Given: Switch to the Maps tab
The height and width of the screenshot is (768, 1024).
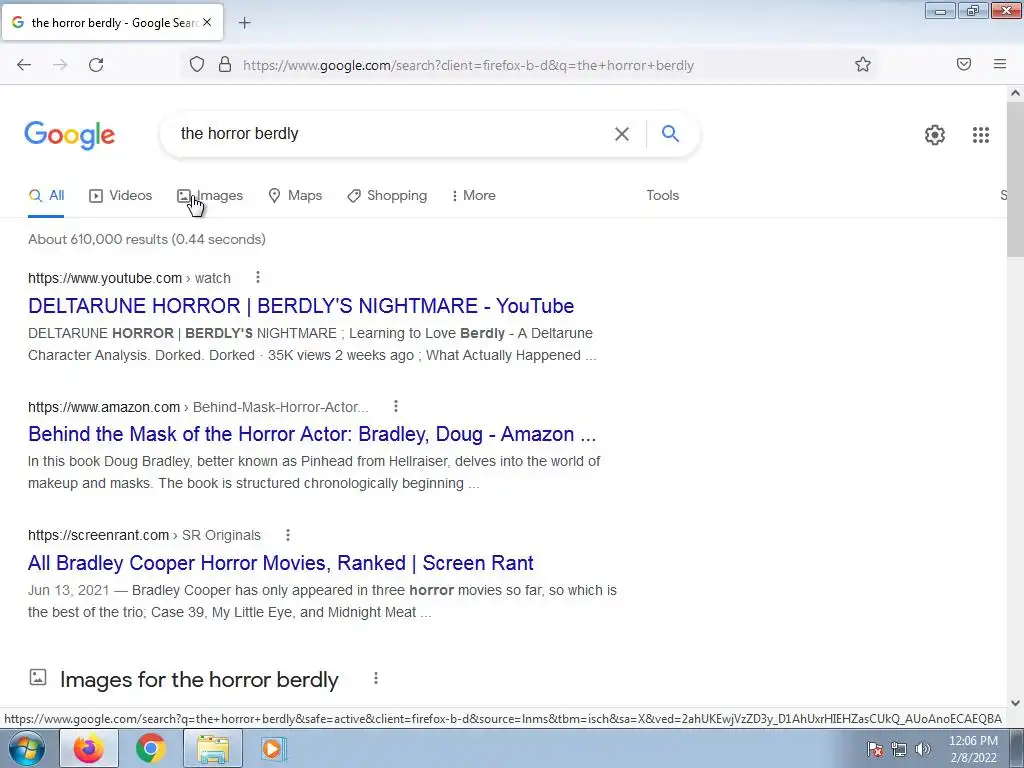Looking at the screenshot, I should [x=295, y=195].
